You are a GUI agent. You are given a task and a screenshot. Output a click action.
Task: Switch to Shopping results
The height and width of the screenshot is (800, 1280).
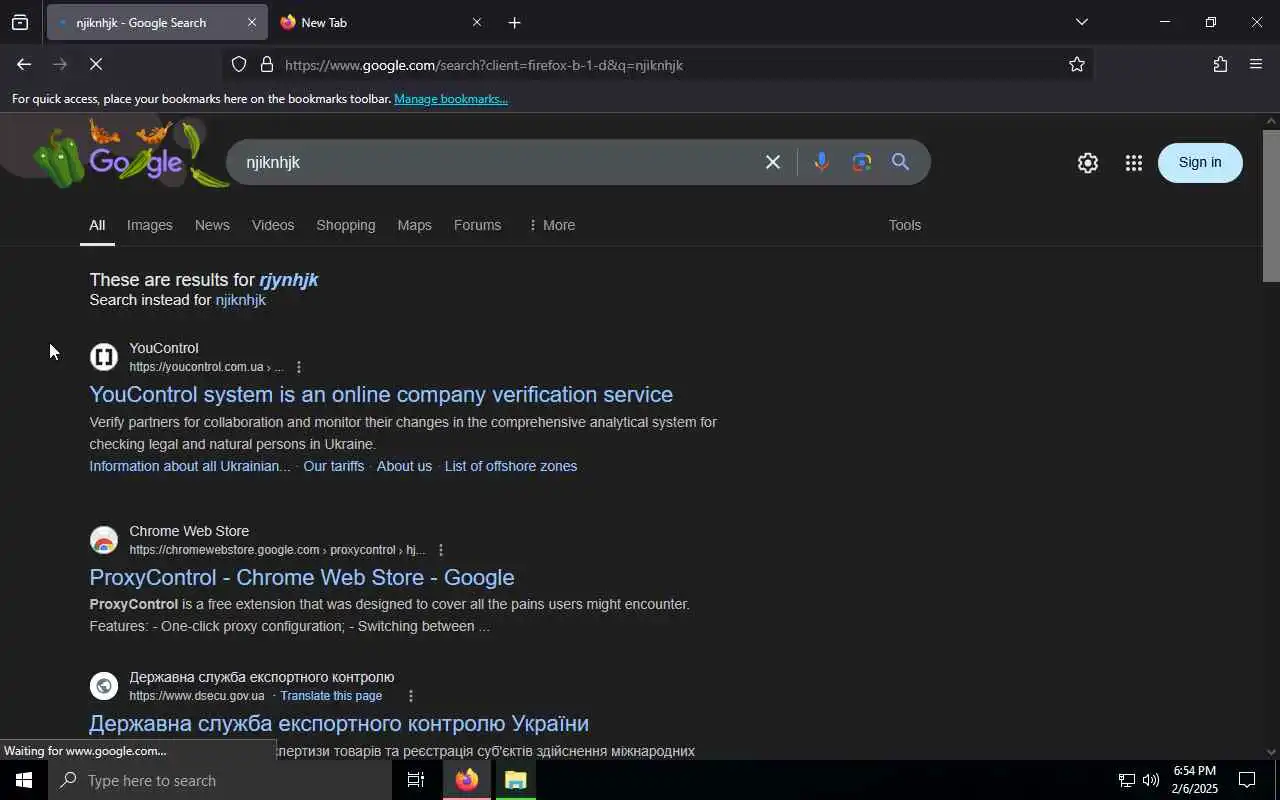(346, 225)
